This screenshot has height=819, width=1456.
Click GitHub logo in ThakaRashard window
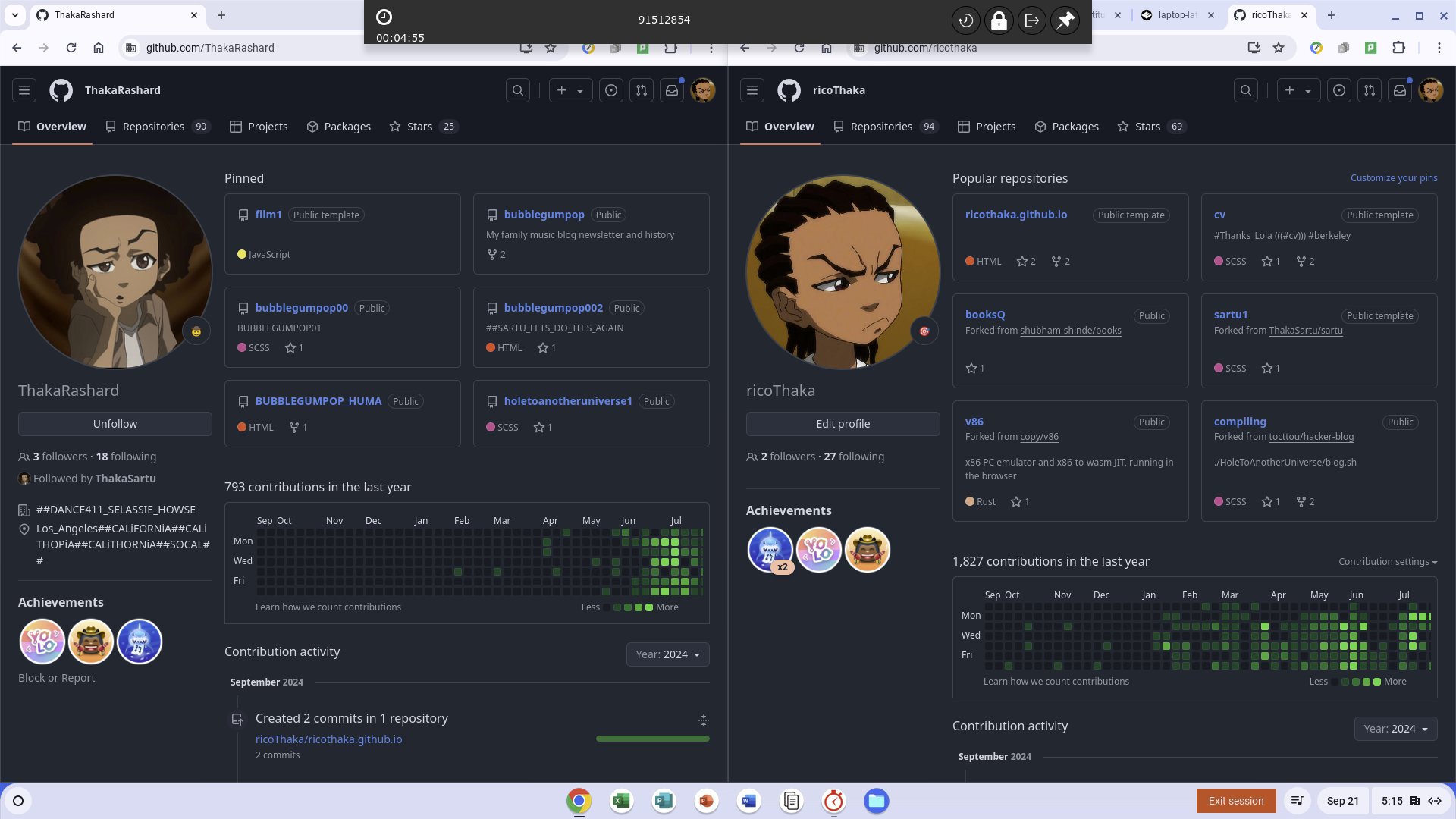point(61,90)
